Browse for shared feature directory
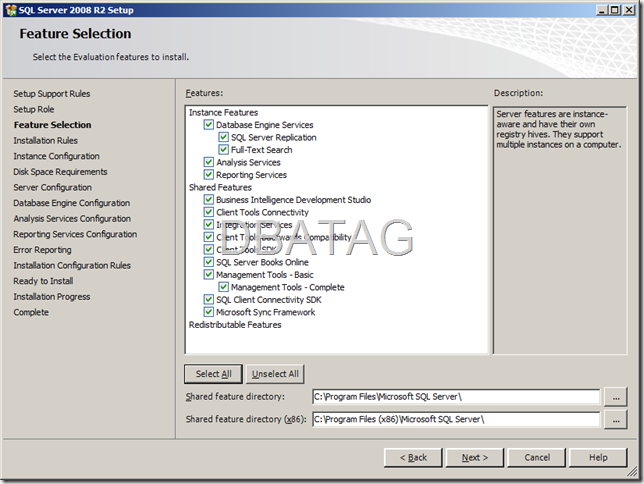644x484 pixels. click(616, 397)
